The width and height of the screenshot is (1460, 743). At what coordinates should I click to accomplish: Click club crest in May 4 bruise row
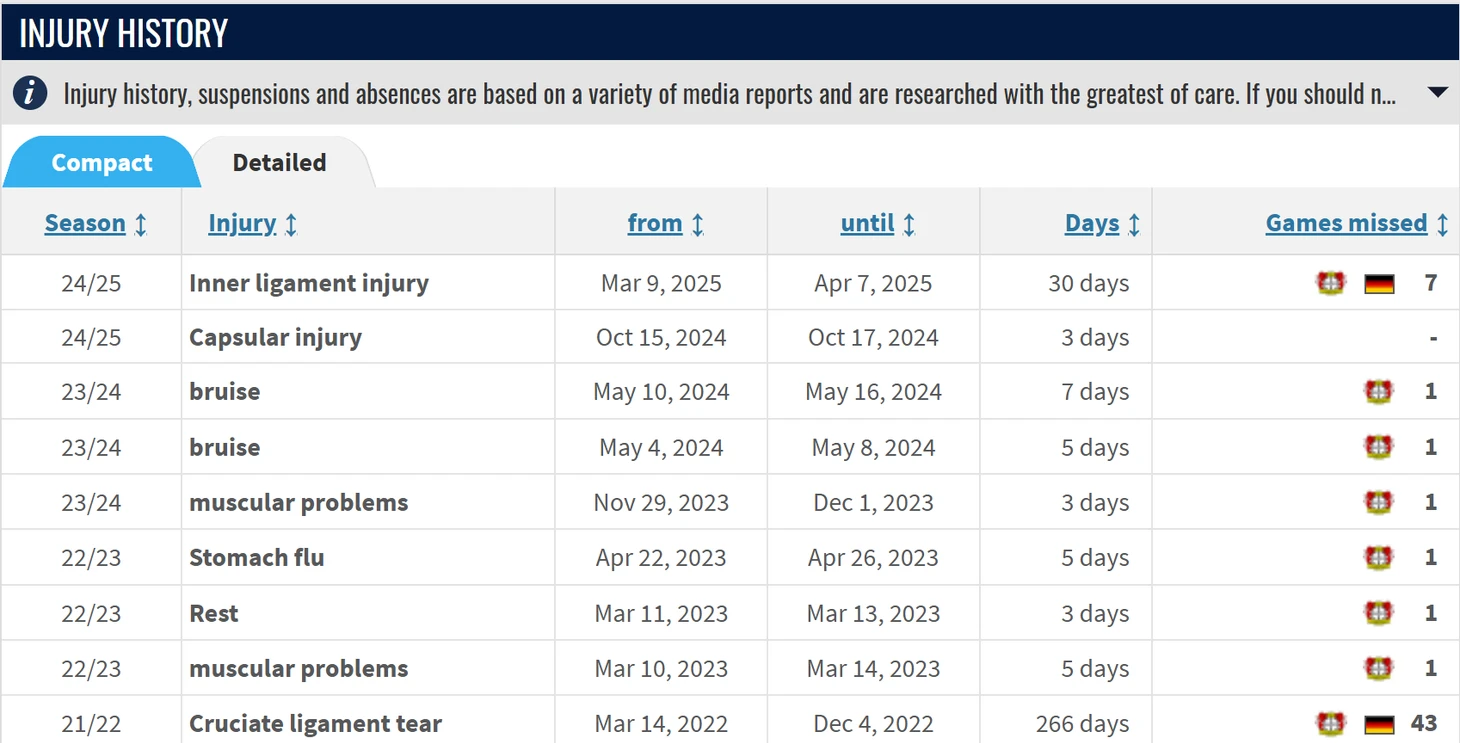pos(1379,447)
